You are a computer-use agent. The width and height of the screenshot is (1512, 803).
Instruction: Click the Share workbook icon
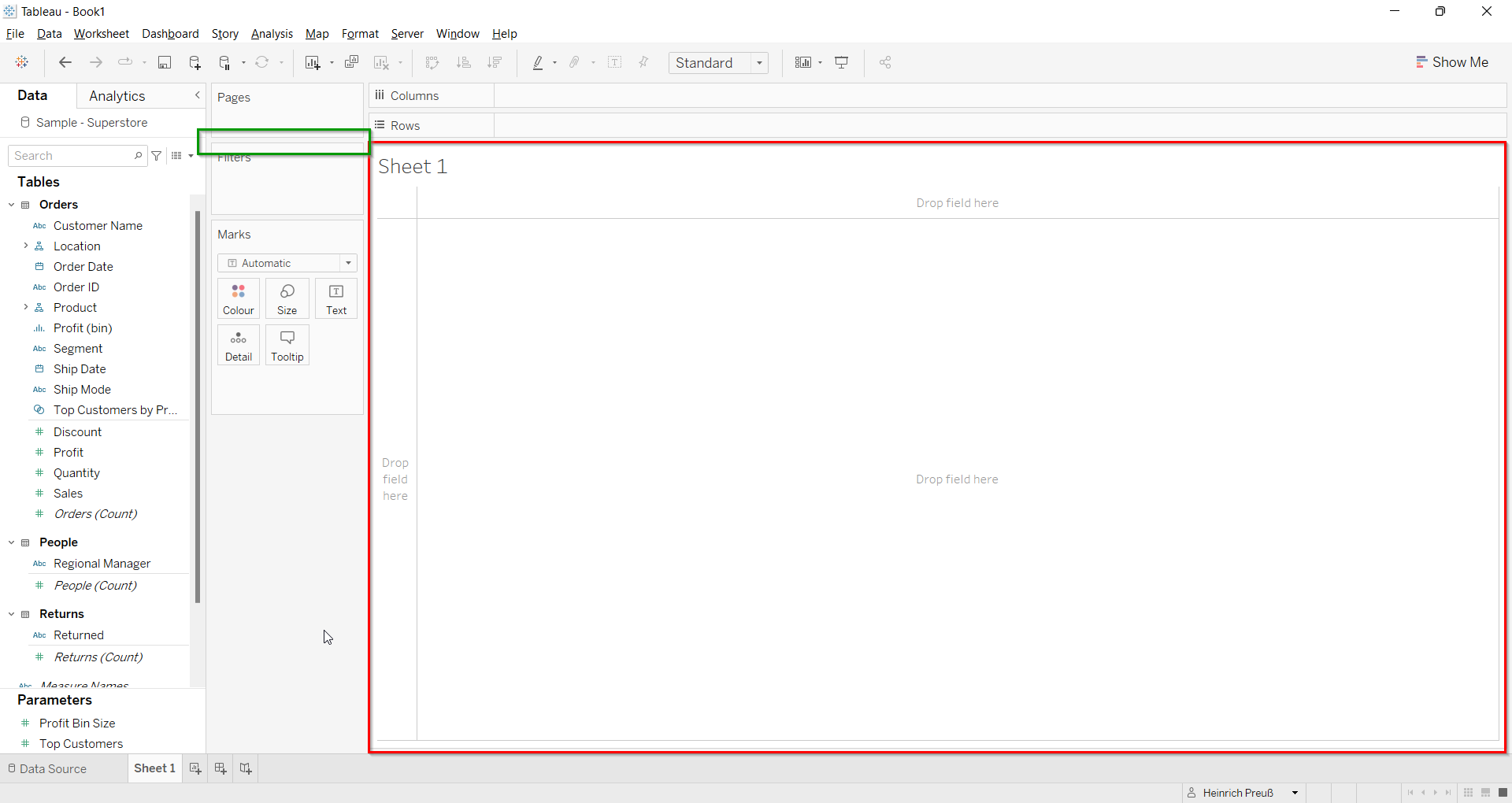click(885, 62)
